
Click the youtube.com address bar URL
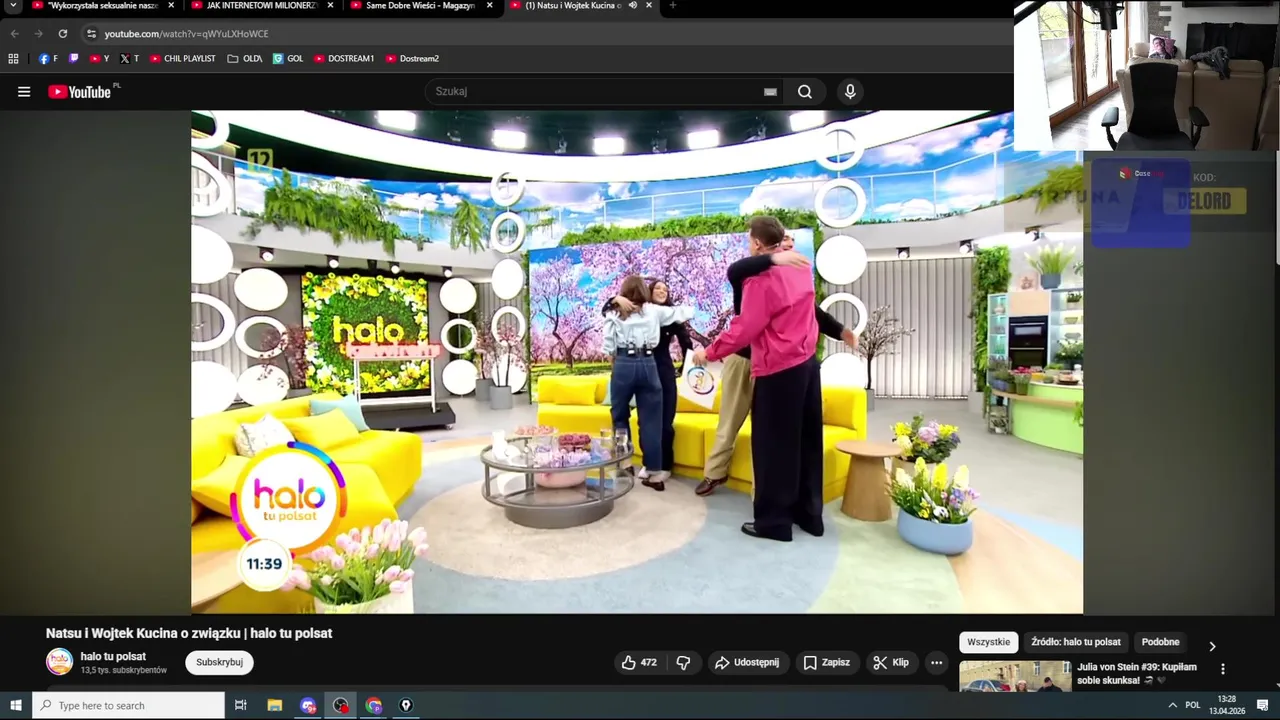tap(186, 34)
